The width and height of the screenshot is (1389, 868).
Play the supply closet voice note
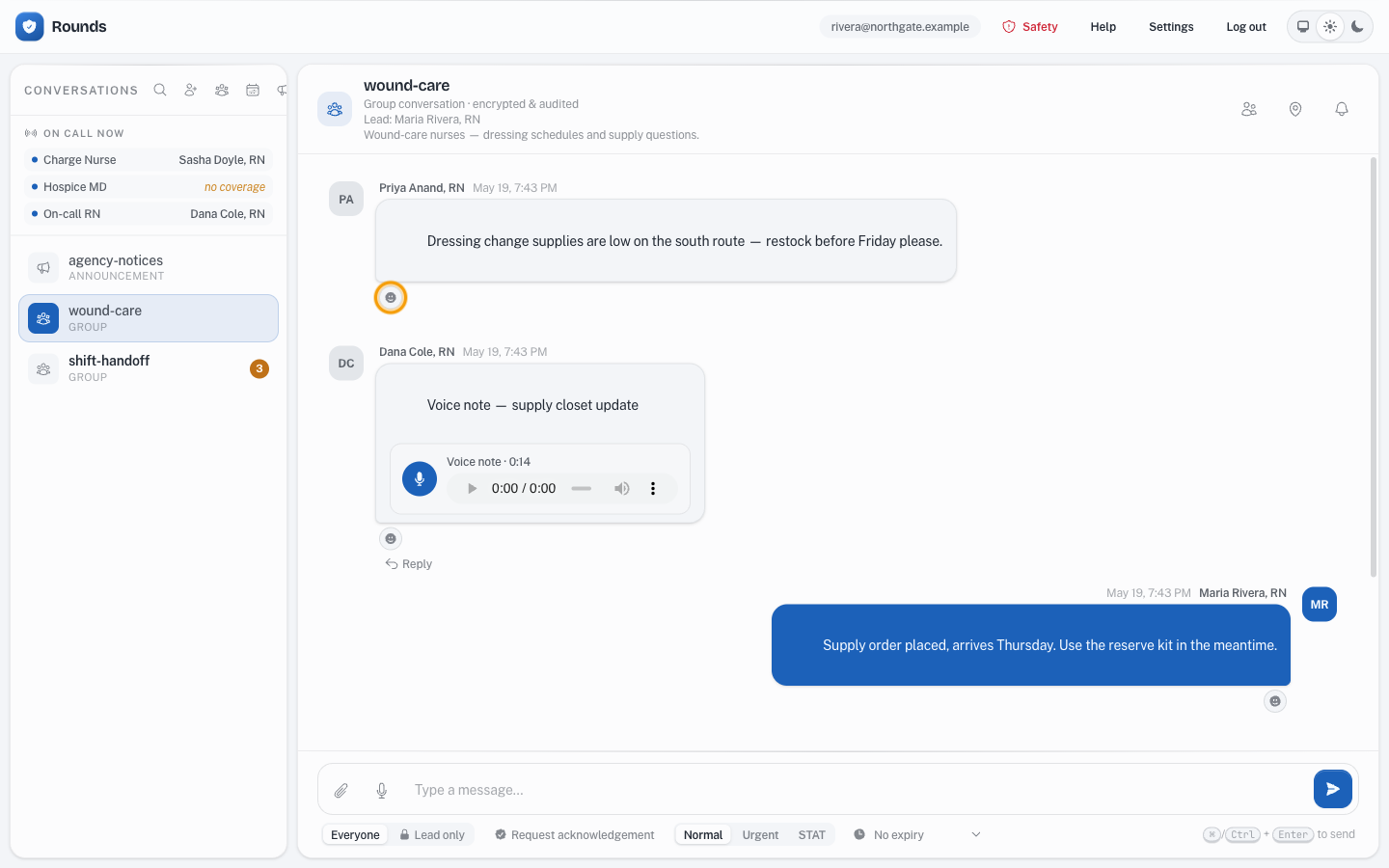472,488
